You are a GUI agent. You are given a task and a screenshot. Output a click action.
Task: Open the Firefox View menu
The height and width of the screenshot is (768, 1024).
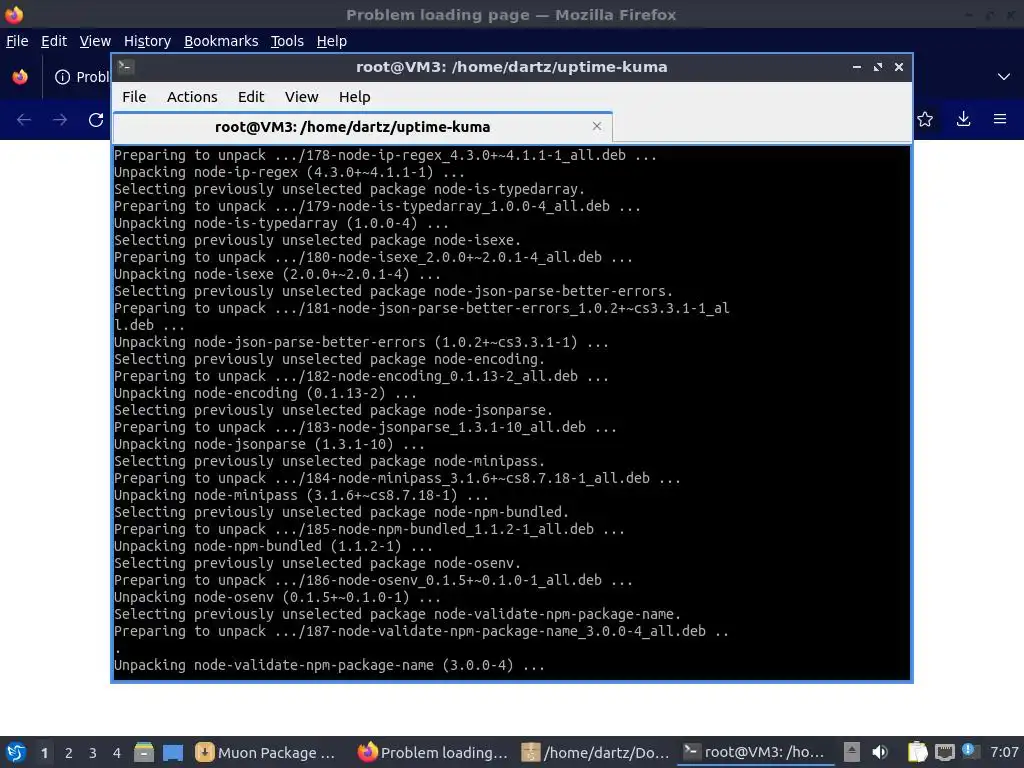pos(95,41)
